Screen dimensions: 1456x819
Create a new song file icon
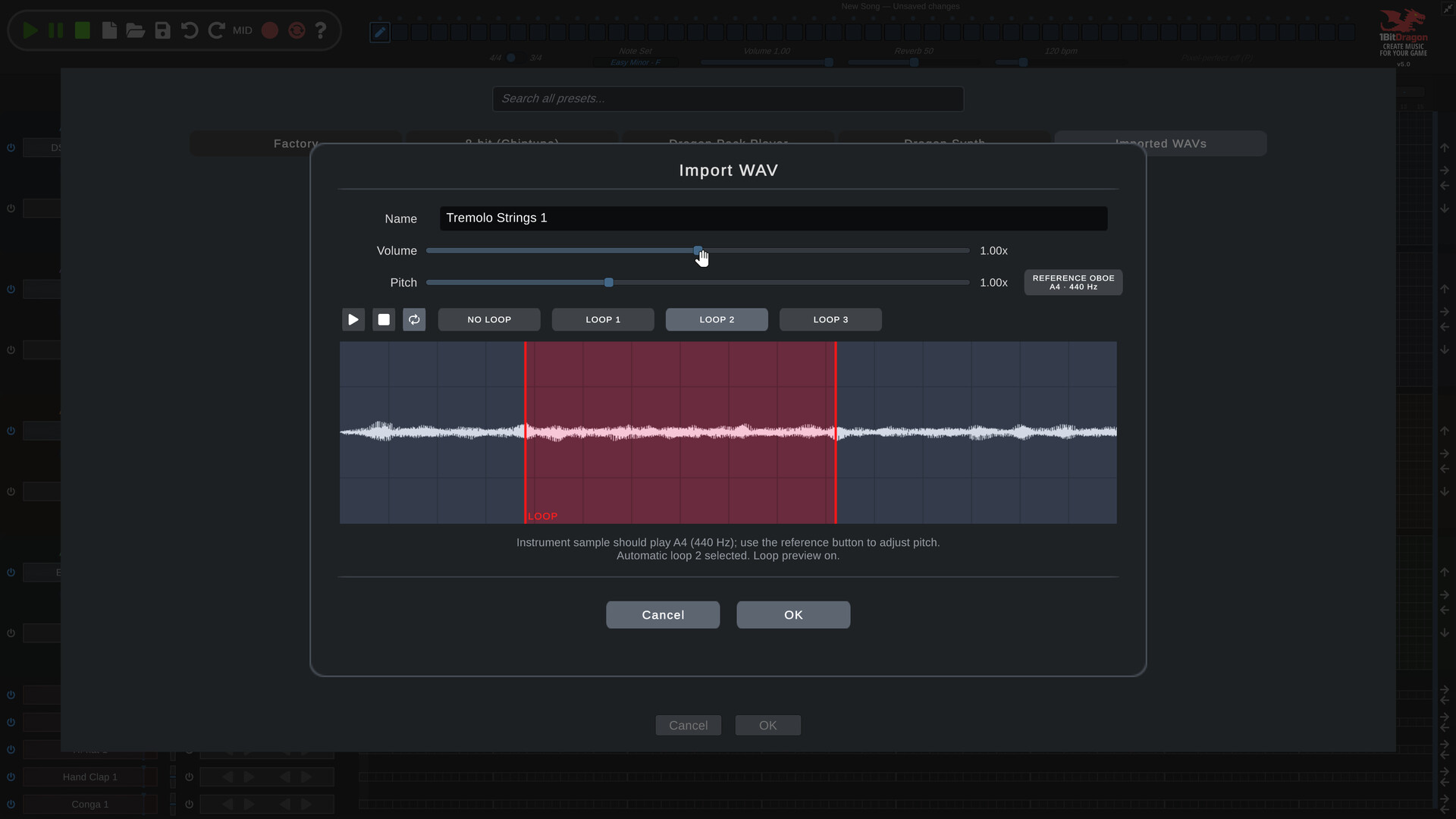point(109,30)
